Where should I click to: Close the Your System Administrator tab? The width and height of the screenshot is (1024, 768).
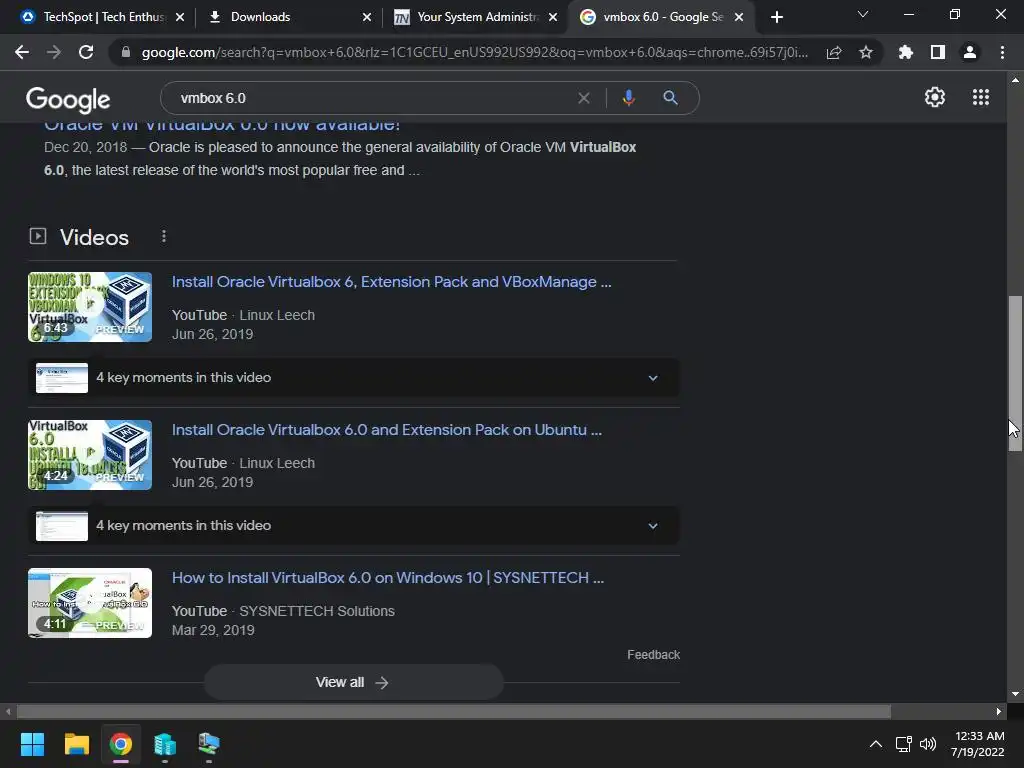[x=553, y=17]
